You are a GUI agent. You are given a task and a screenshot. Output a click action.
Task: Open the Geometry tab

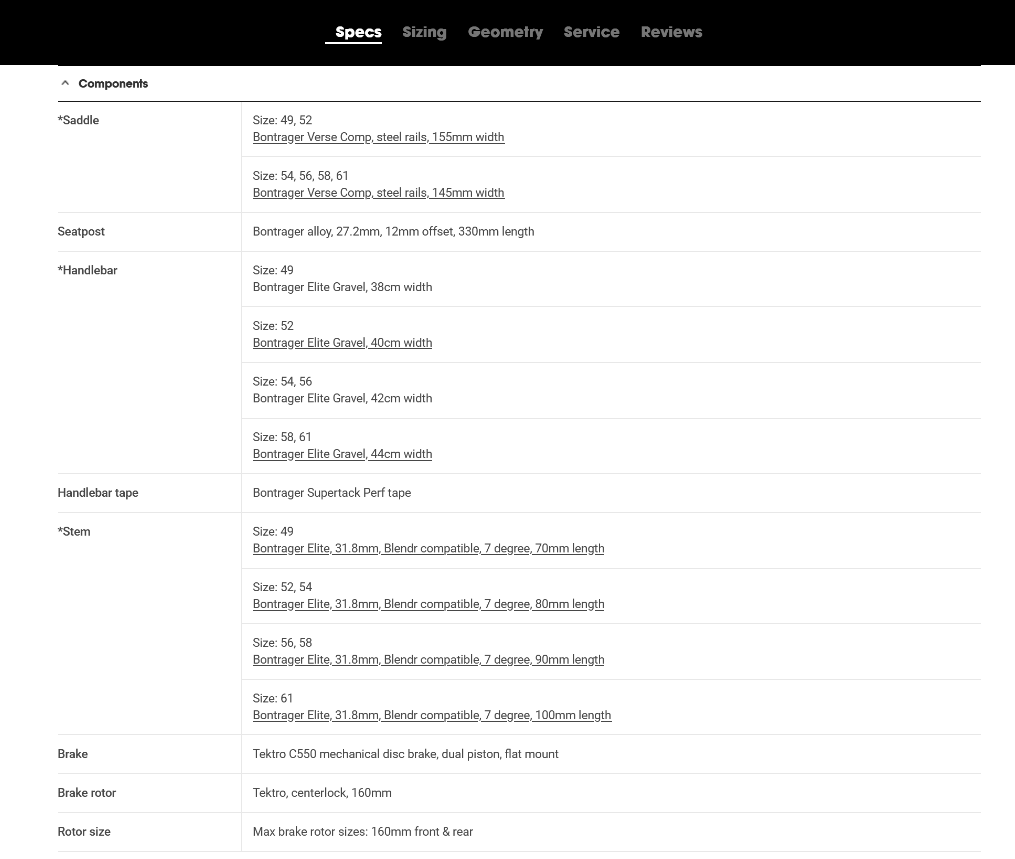[505, 32]
